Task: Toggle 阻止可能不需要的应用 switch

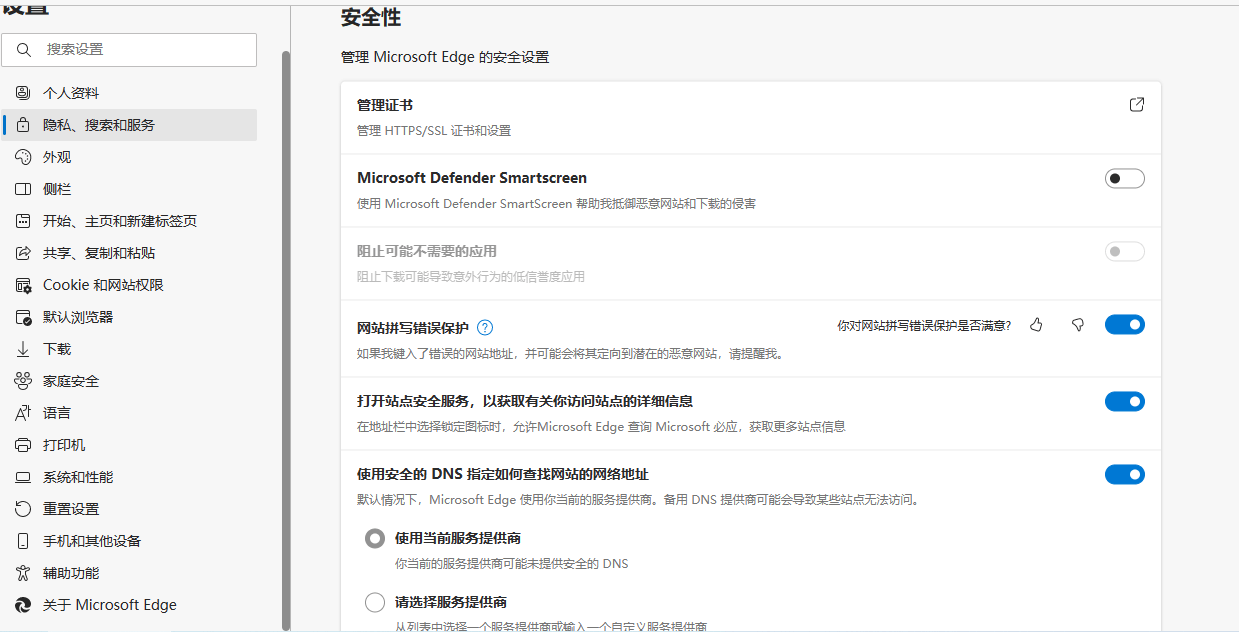Action: pos(1125,252)
